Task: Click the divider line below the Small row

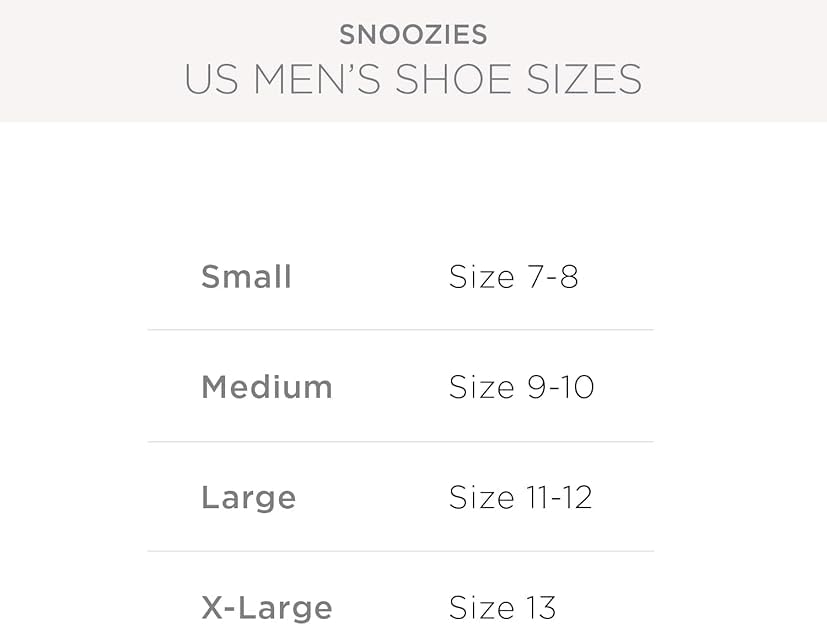Action: click(400, 330)
